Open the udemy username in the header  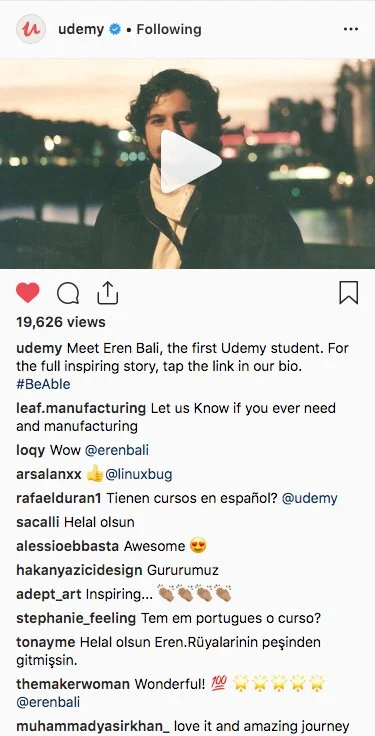pos(81,30)
